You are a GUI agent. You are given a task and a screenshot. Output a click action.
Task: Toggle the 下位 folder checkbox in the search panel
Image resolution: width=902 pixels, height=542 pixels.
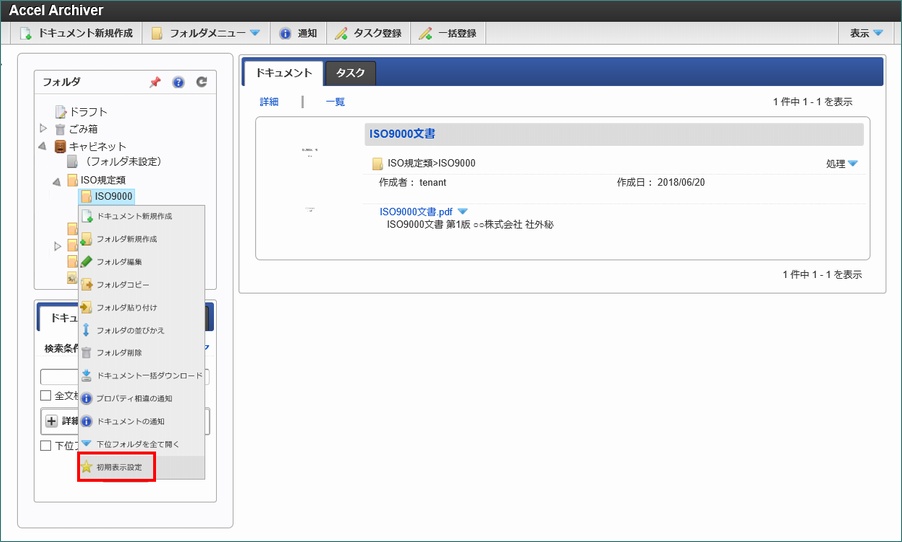pos(46,446)
